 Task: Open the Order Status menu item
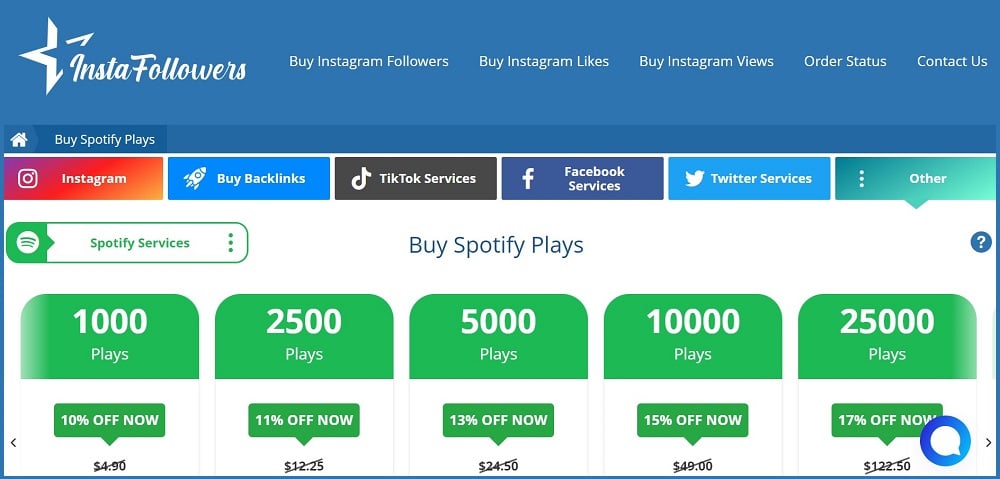pos(845,61)
